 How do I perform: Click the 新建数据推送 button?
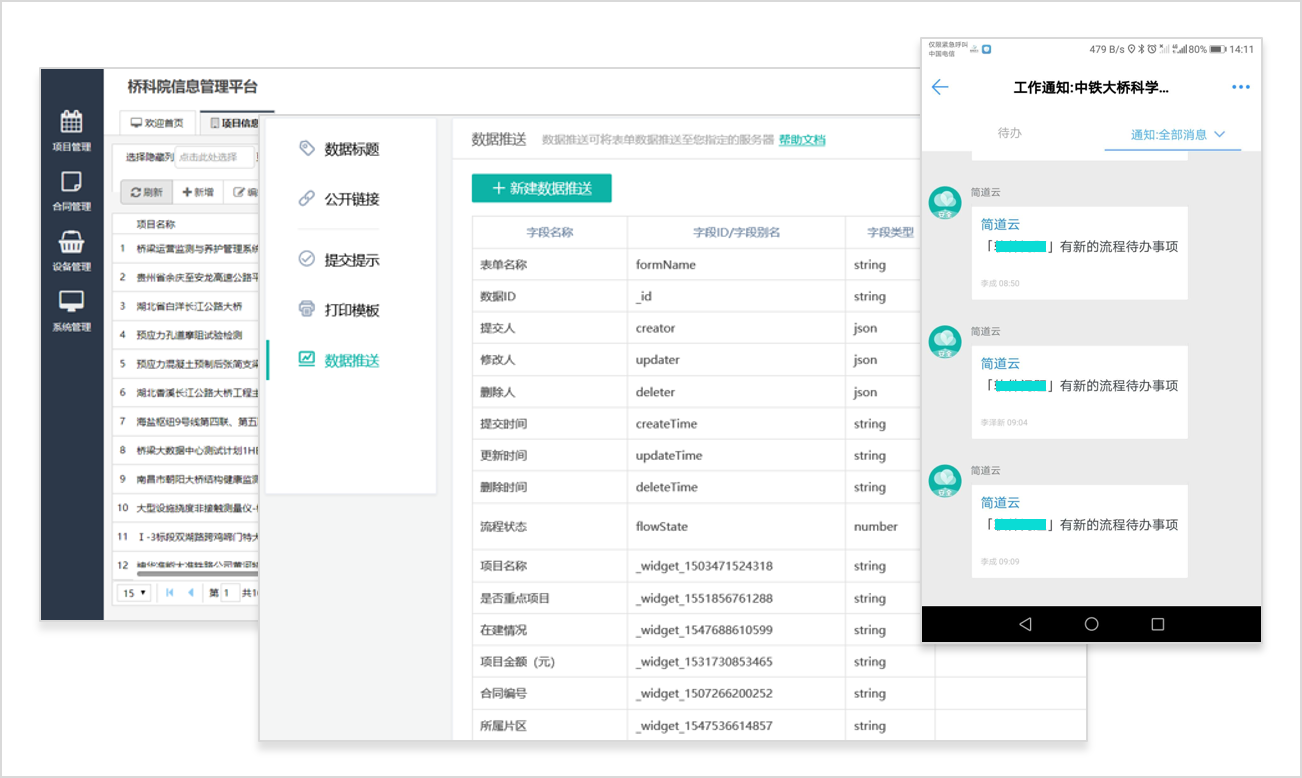pyautogui.click(x=541, y=188)
